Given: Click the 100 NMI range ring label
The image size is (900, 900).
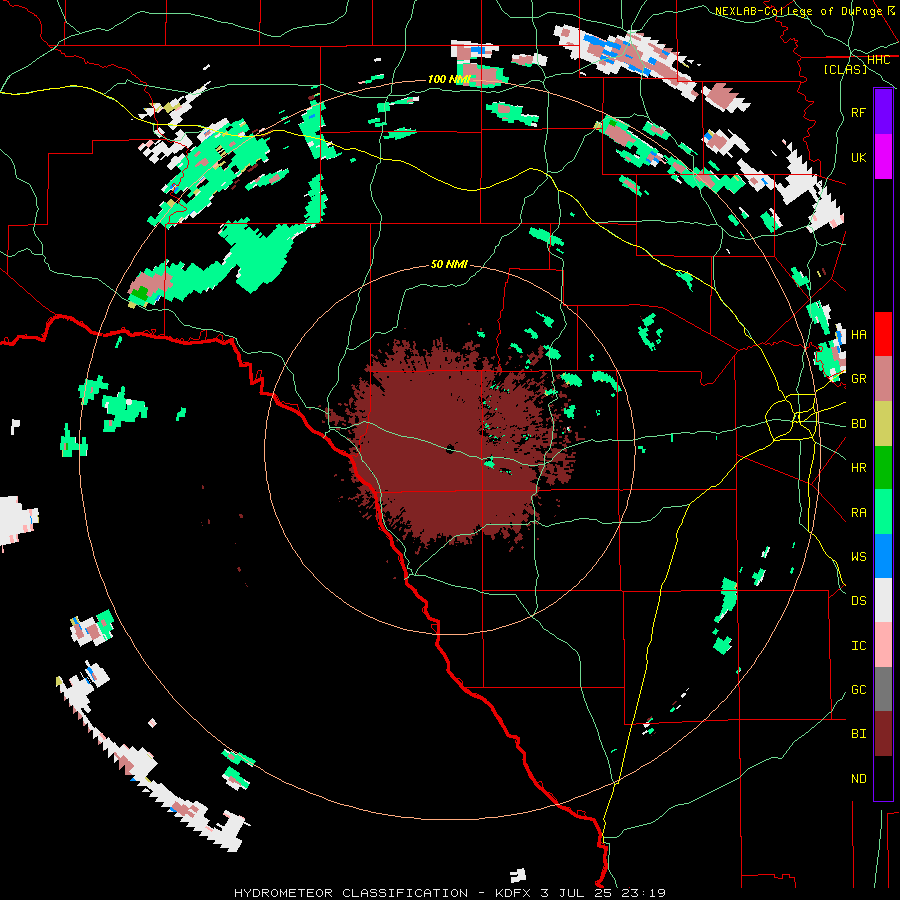Looking at the screenshot, I should point(449,79).
